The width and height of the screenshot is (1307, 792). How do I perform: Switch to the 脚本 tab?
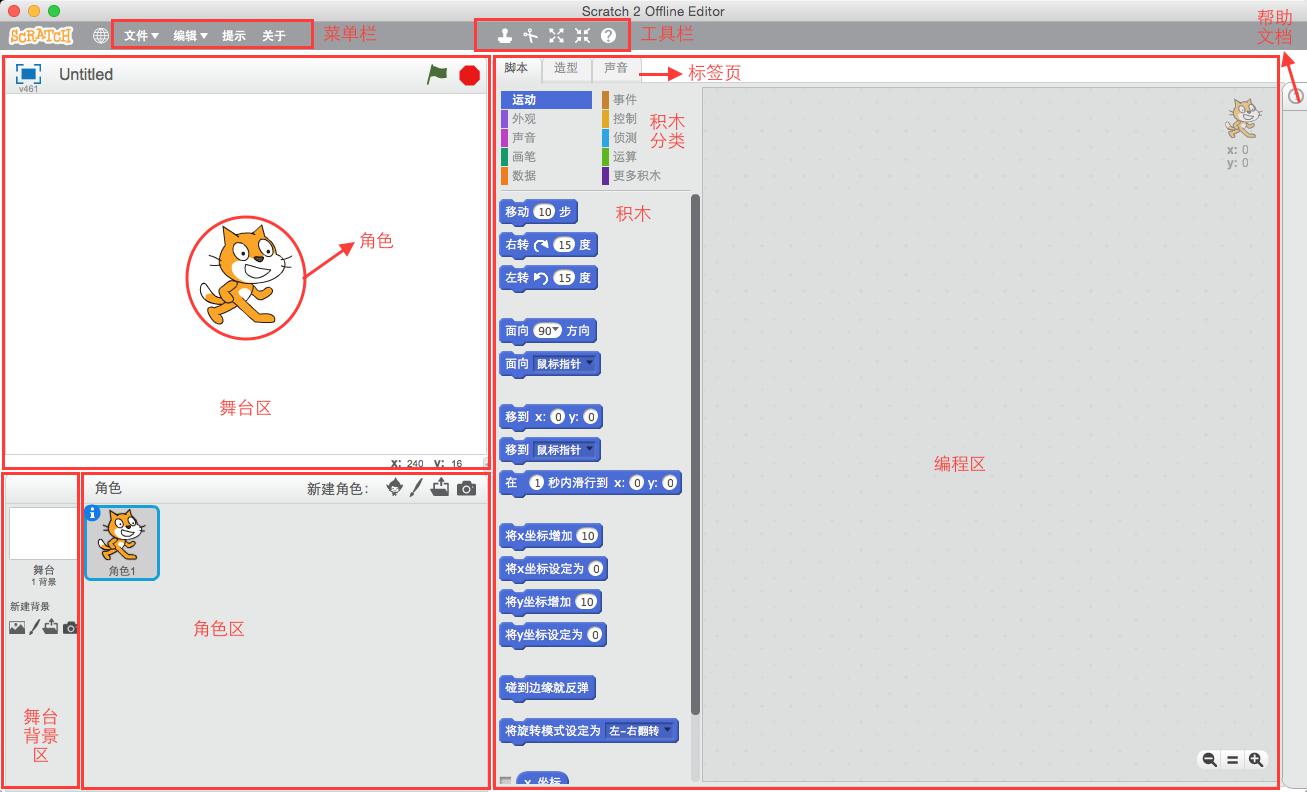pos(516,68)
